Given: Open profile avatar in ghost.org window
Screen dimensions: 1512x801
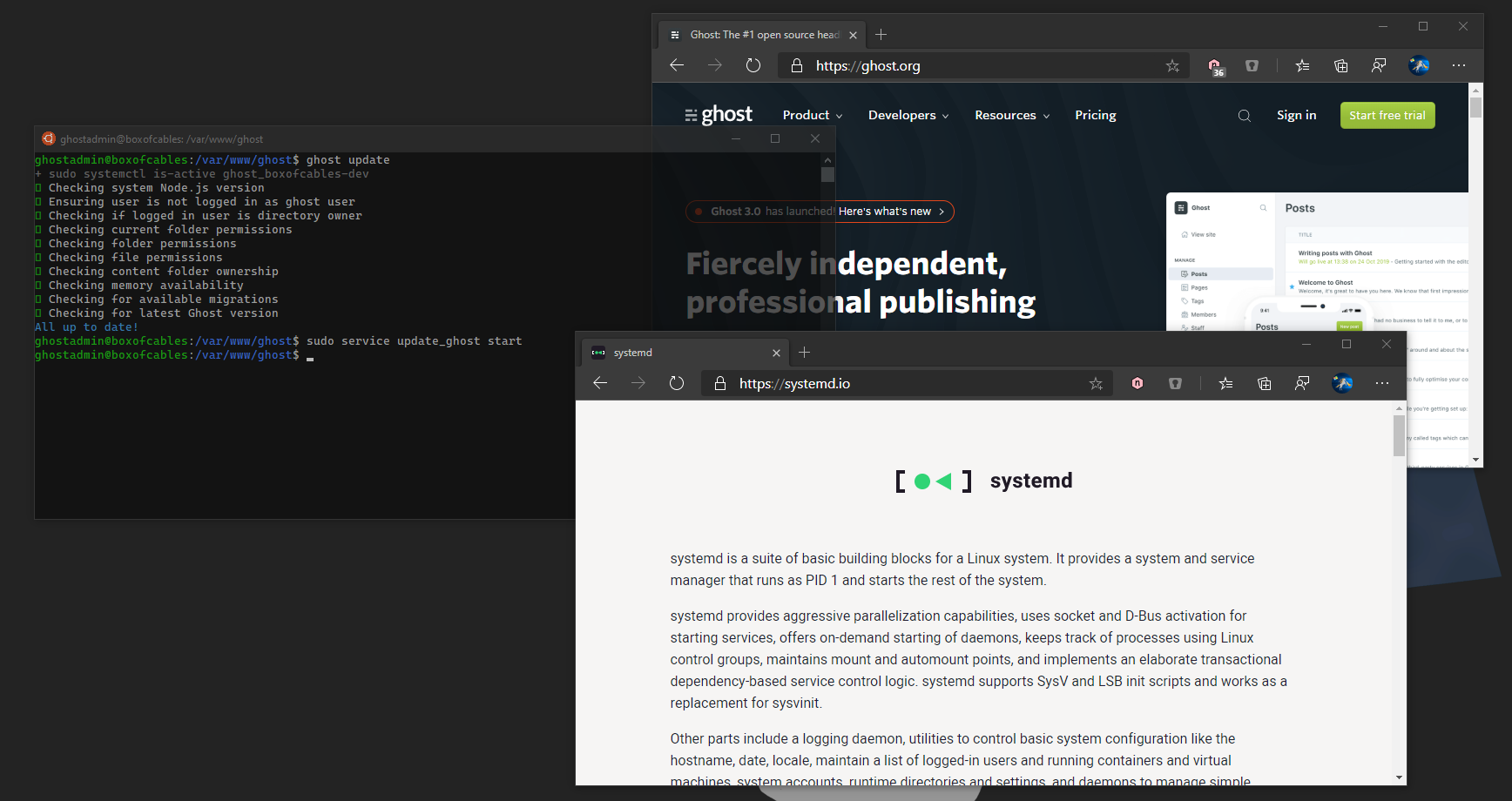Looking at the screenshot, I should 1419,65.
